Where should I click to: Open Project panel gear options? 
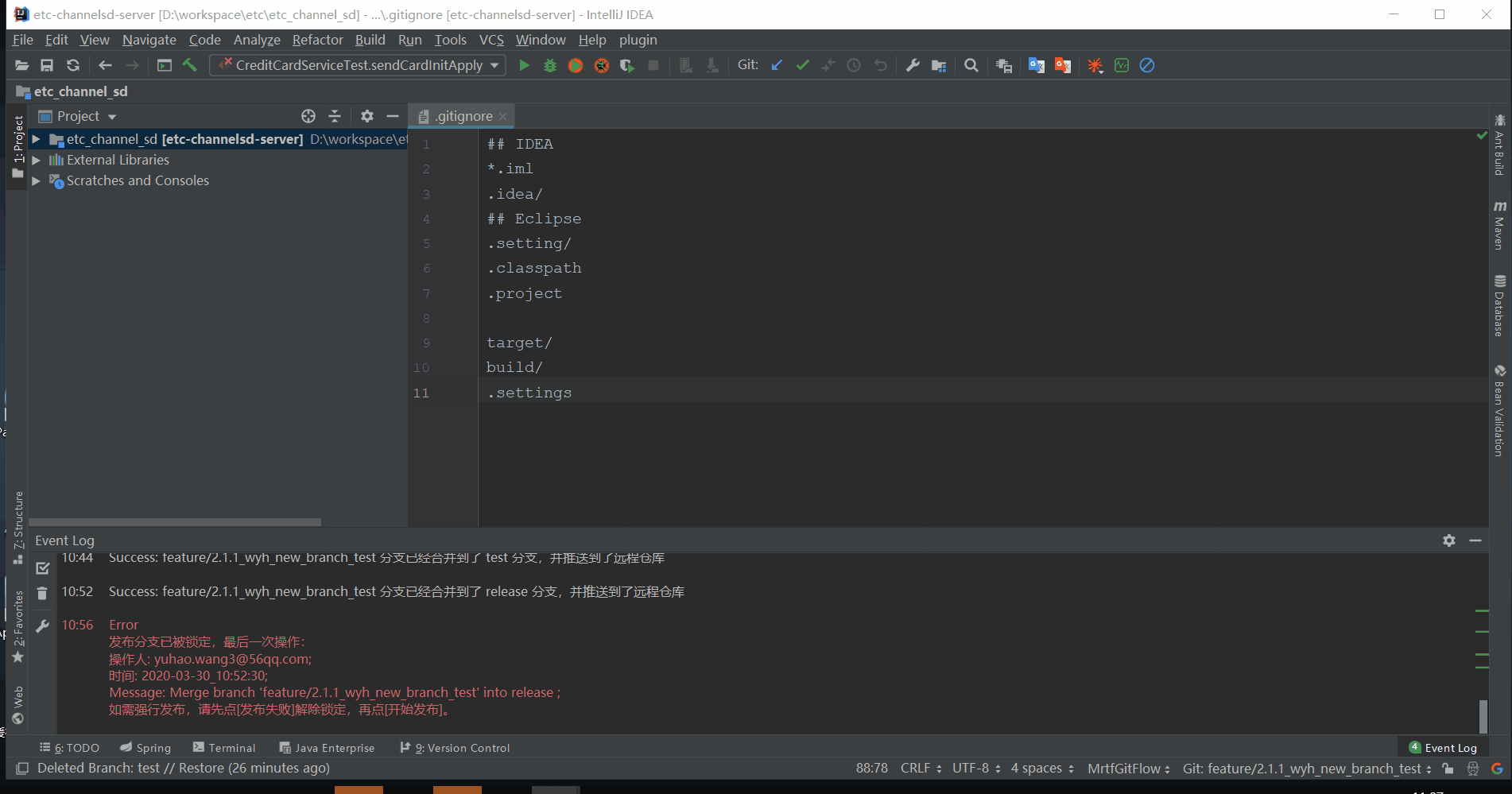point(366,116)
